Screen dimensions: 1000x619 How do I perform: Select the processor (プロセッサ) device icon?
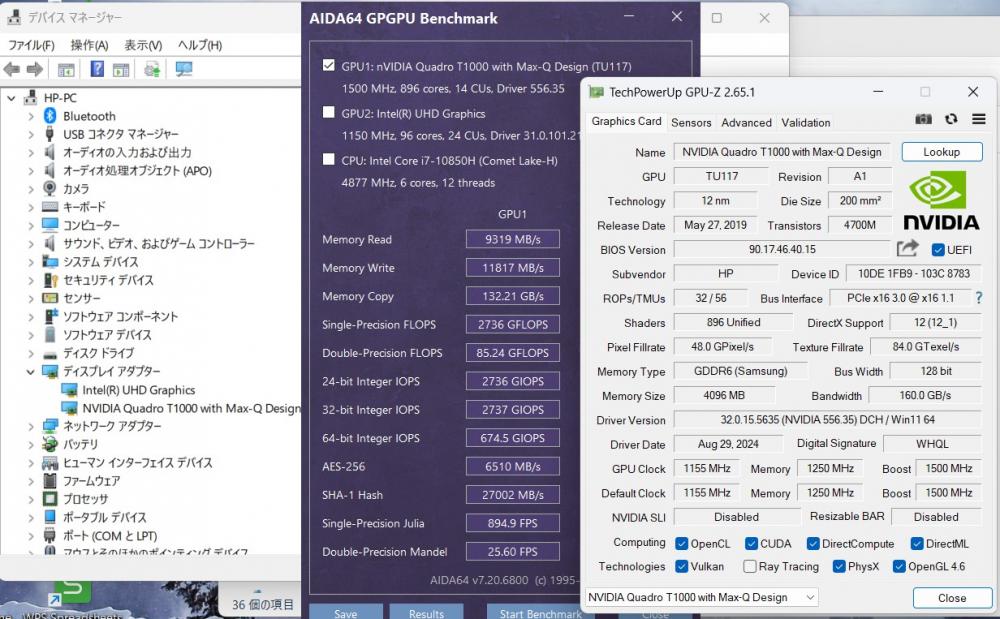tap(50, 499)
